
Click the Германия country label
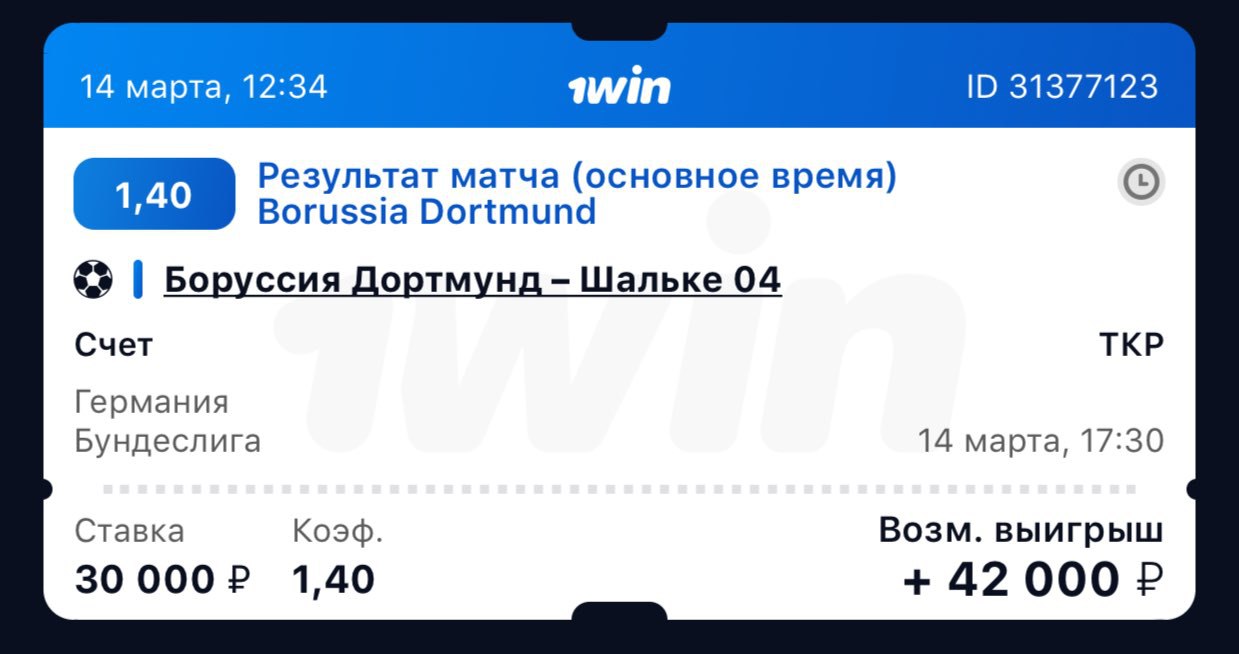(x=152, y=403)
